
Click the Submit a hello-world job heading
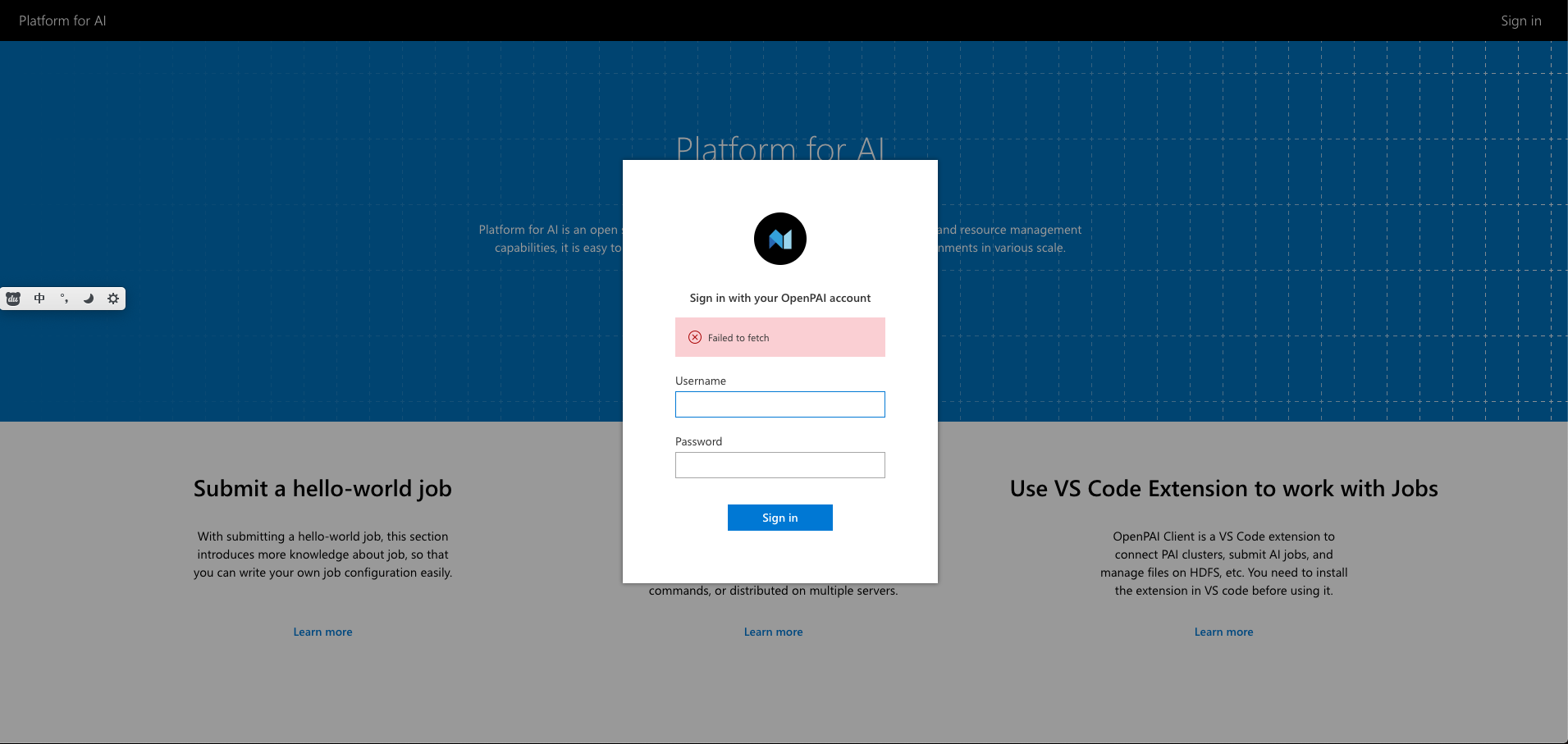(x=322, y=488)
